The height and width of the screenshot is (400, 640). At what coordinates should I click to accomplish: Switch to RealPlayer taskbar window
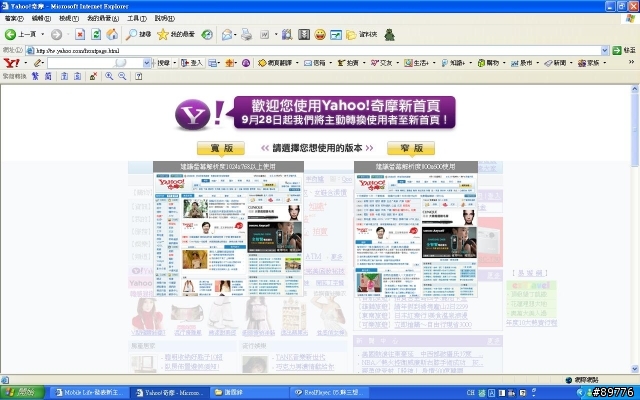(x=331, y=393)
